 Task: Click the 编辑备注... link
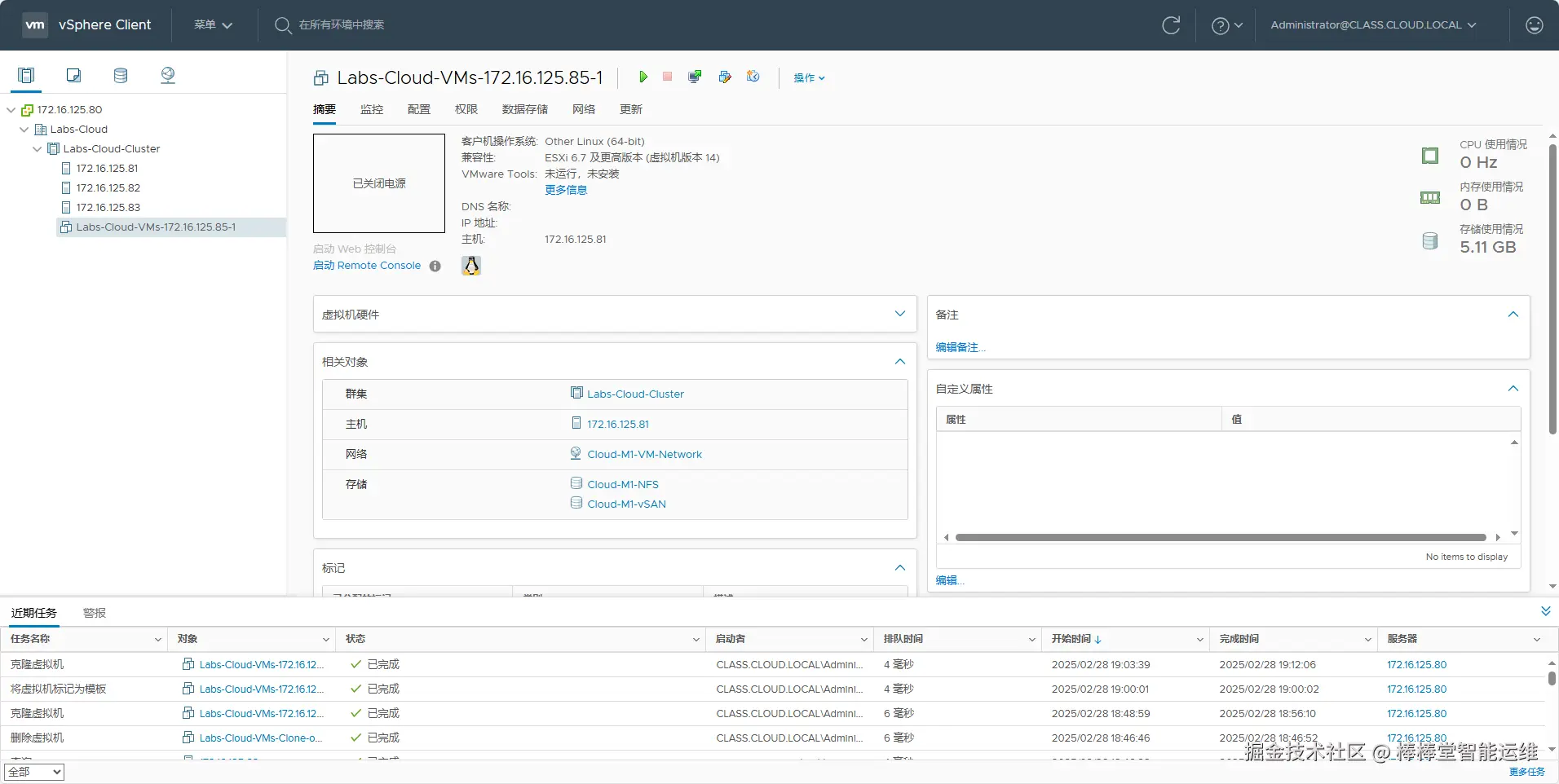(x=961, y=347)
